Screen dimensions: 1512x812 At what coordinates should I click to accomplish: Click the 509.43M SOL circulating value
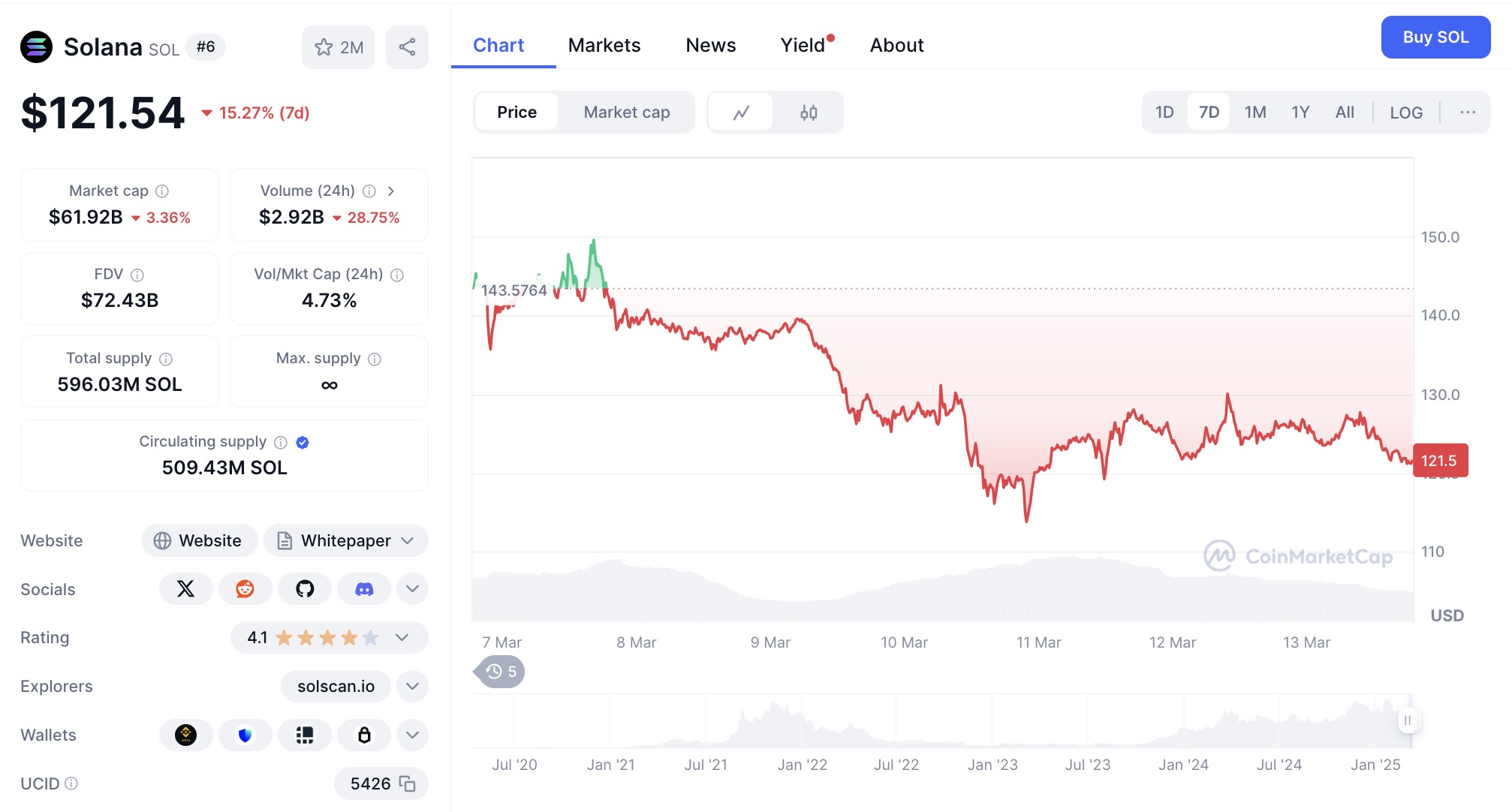pos(224,468)
